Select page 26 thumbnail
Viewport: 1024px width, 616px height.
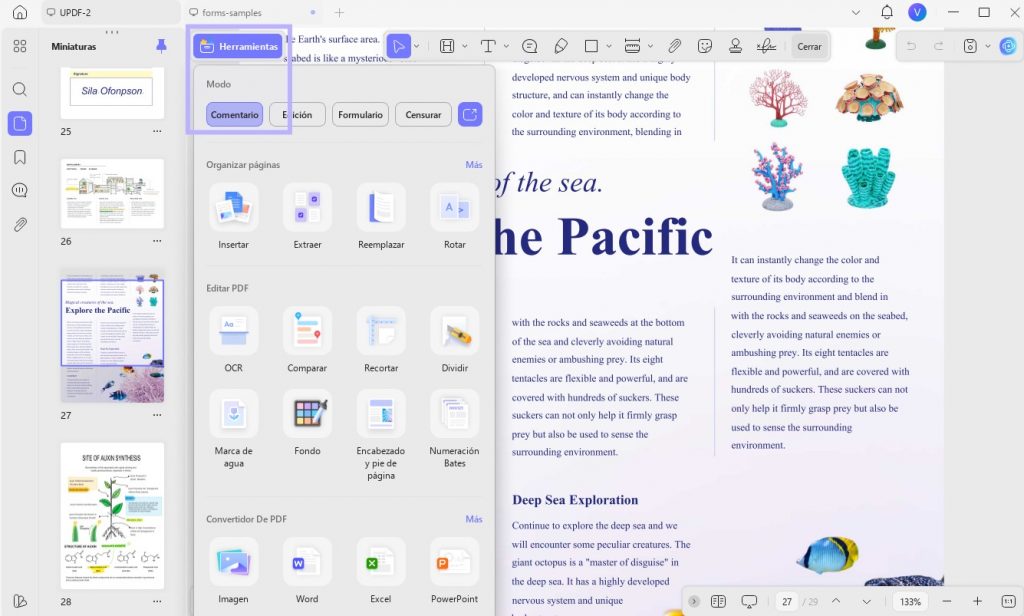pos(112,193)
